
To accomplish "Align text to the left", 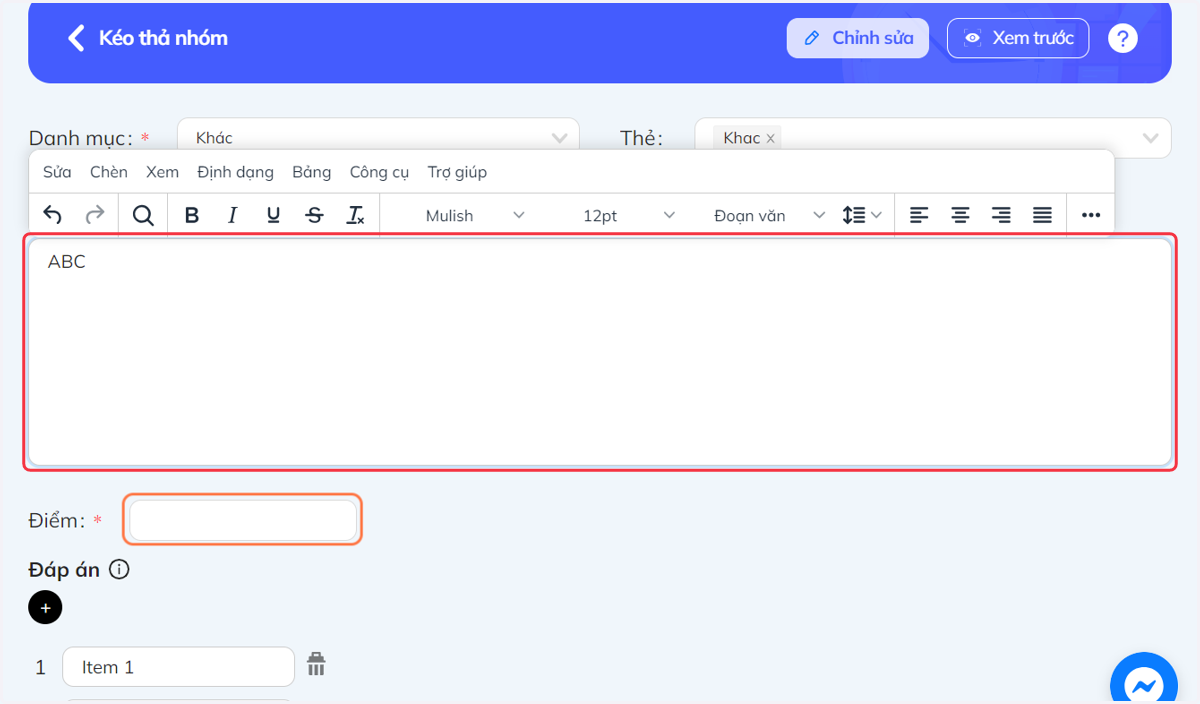I will pyautogui.click(x=919, y=215).
